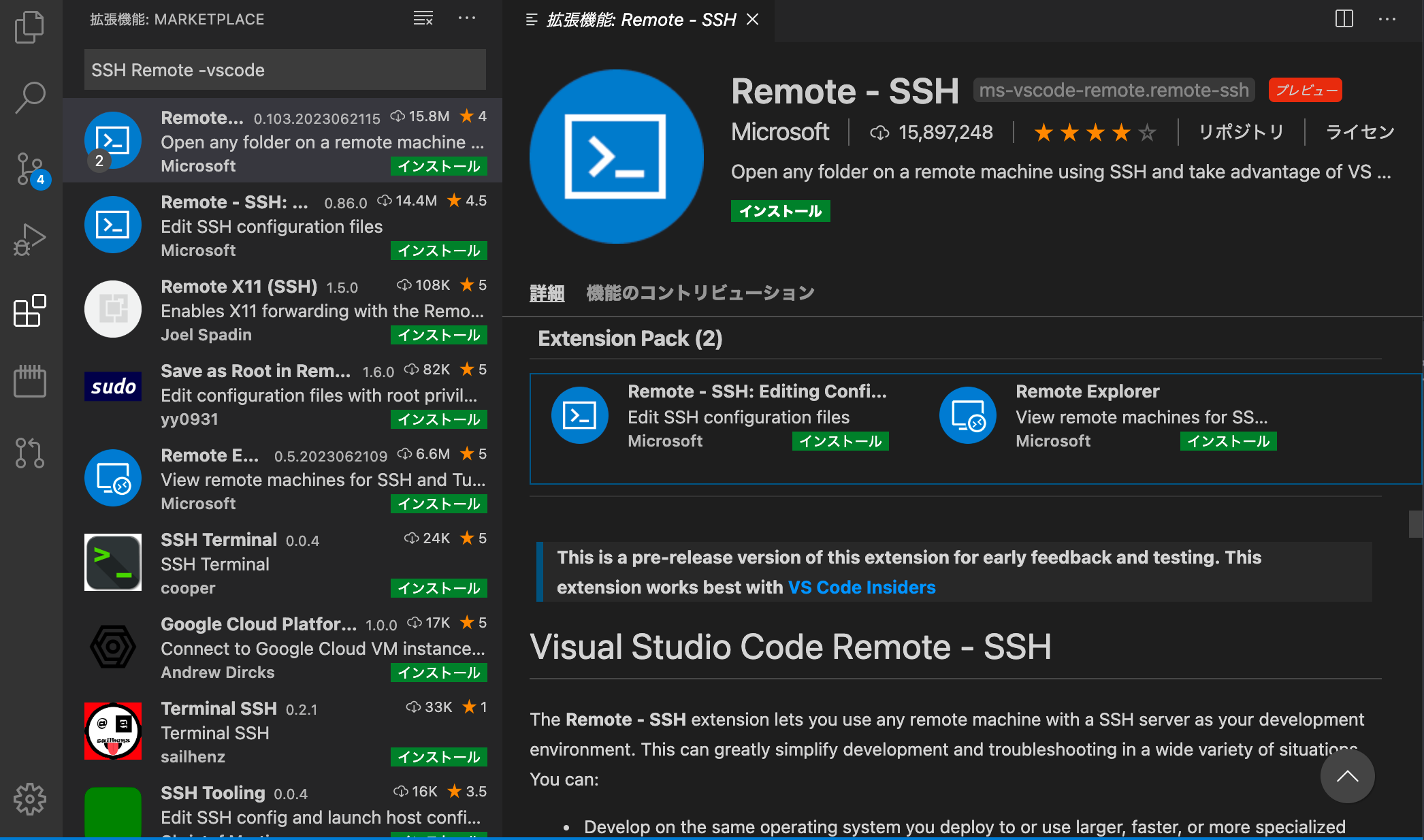Install the Remote - SSH extension from details page
This screenshot has width=1424, height=840.
tap(780, 211)
